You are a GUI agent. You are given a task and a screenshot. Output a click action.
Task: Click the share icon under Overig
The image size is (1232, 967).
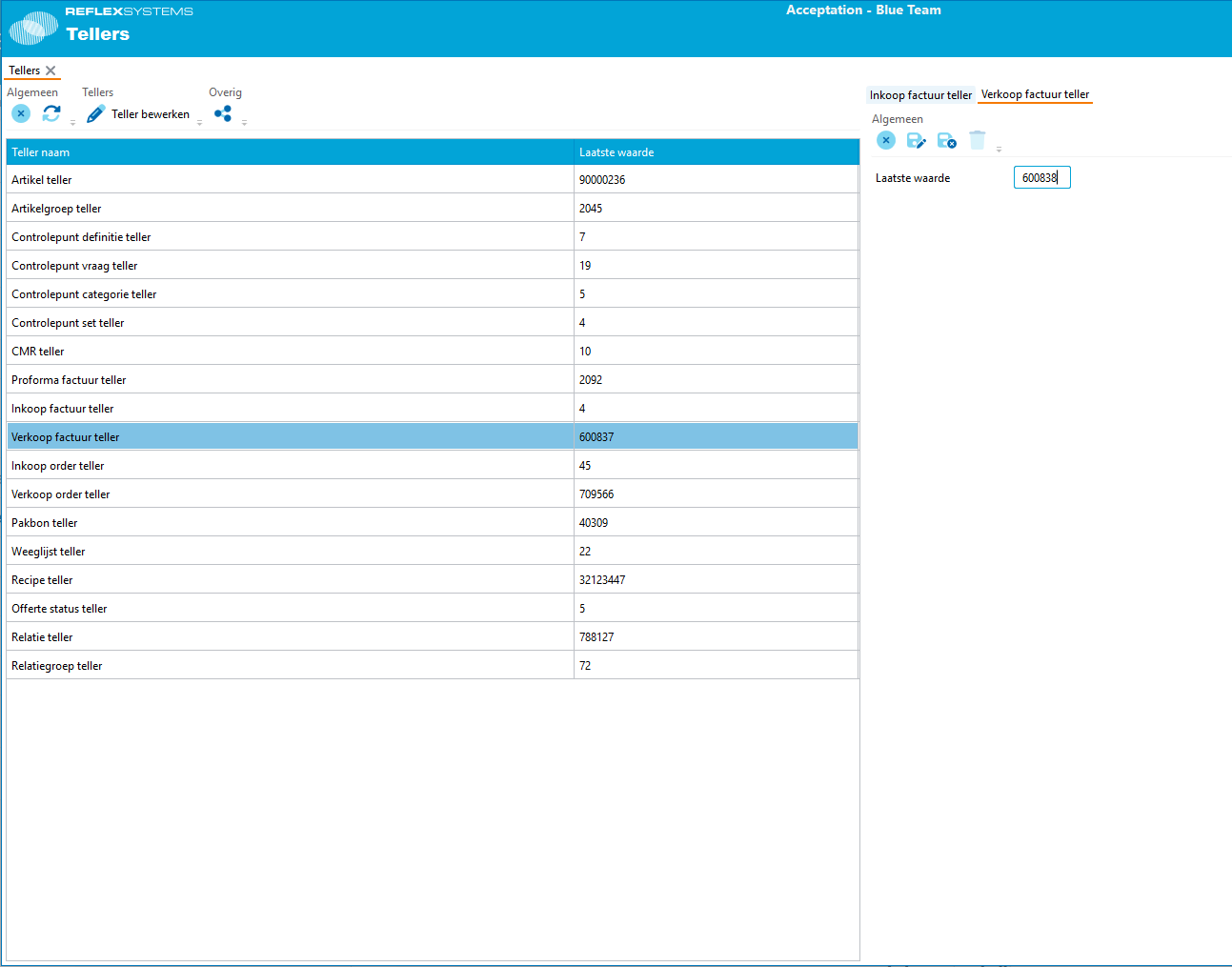point(224,113)
